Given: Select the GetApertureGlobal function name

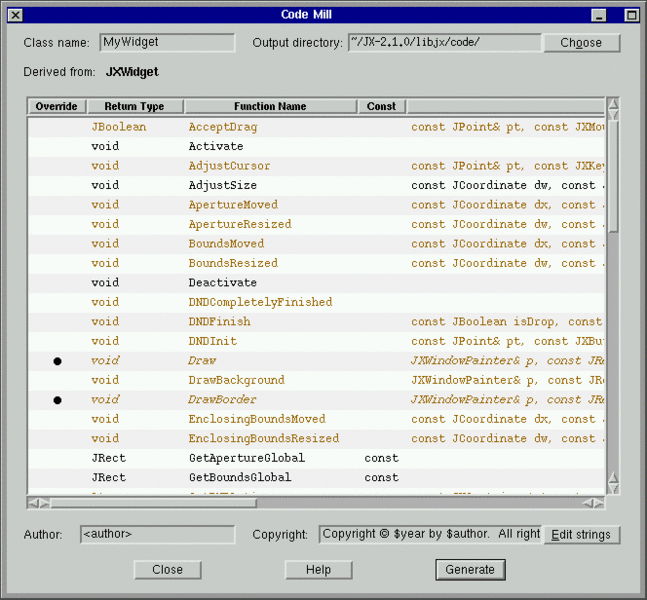Looking at the screenshot, I should (247, 458).
